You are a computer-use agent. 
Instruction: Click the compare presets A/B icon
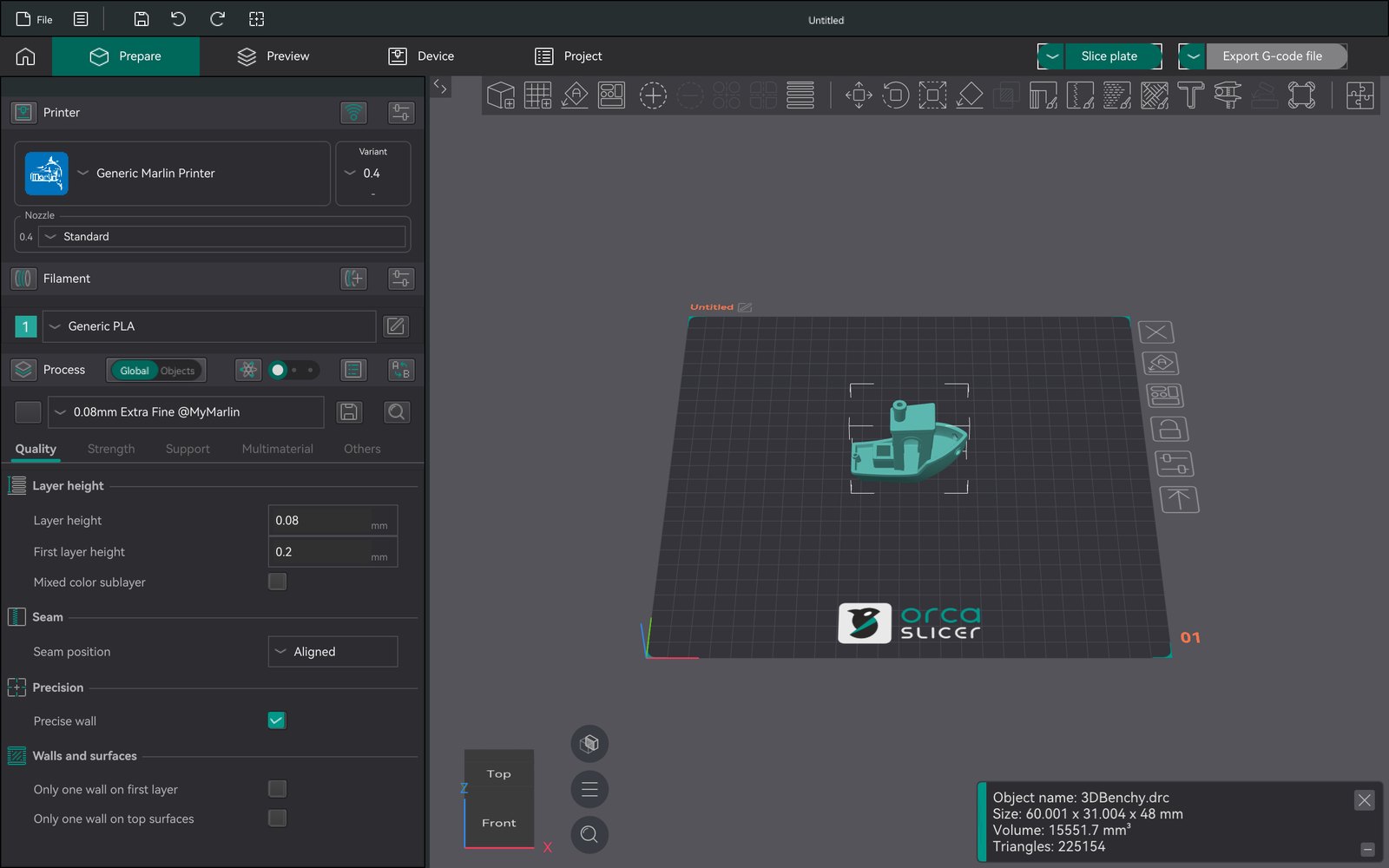(400, 370)
